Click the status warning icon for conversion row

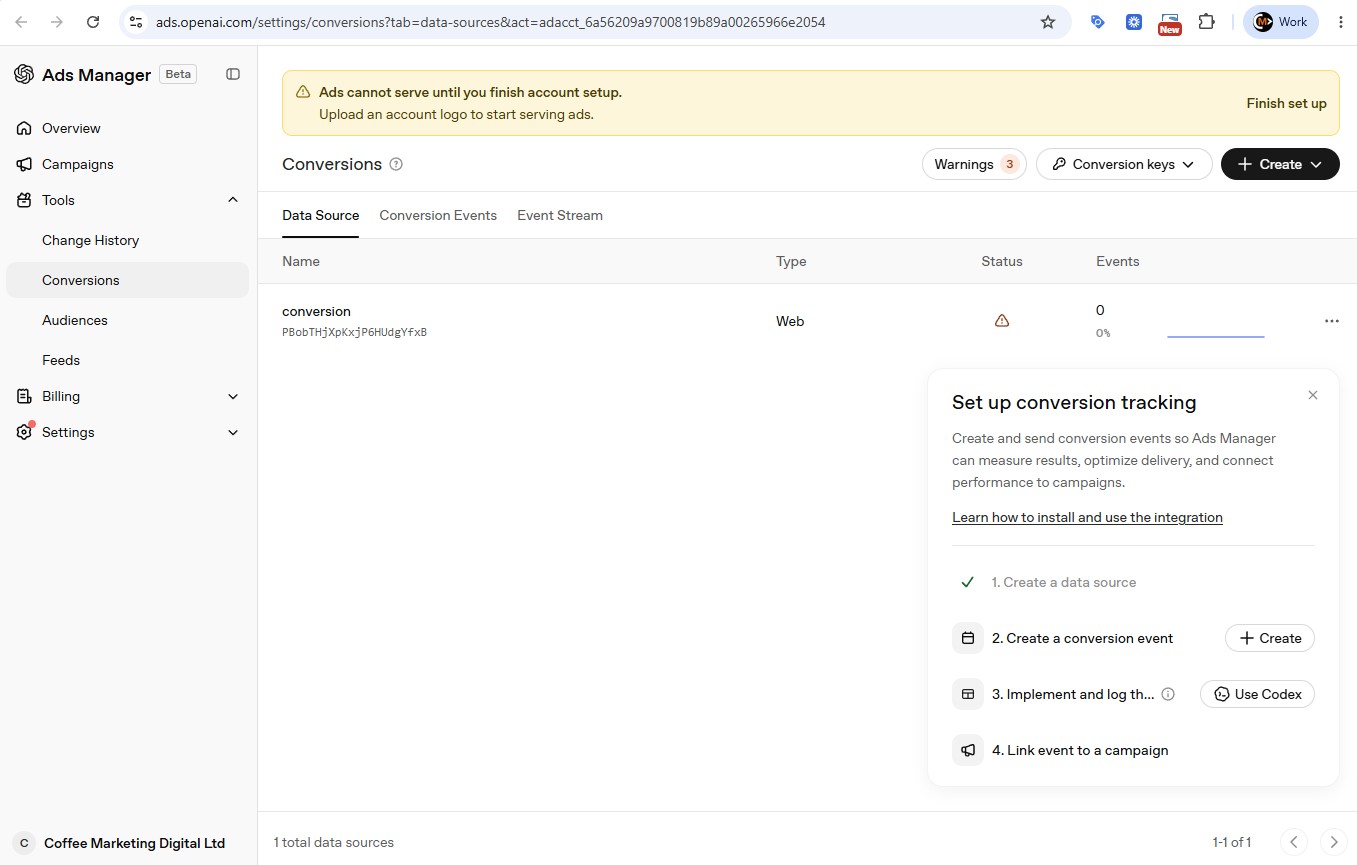pyautogui.click(x=1002, y=321)
